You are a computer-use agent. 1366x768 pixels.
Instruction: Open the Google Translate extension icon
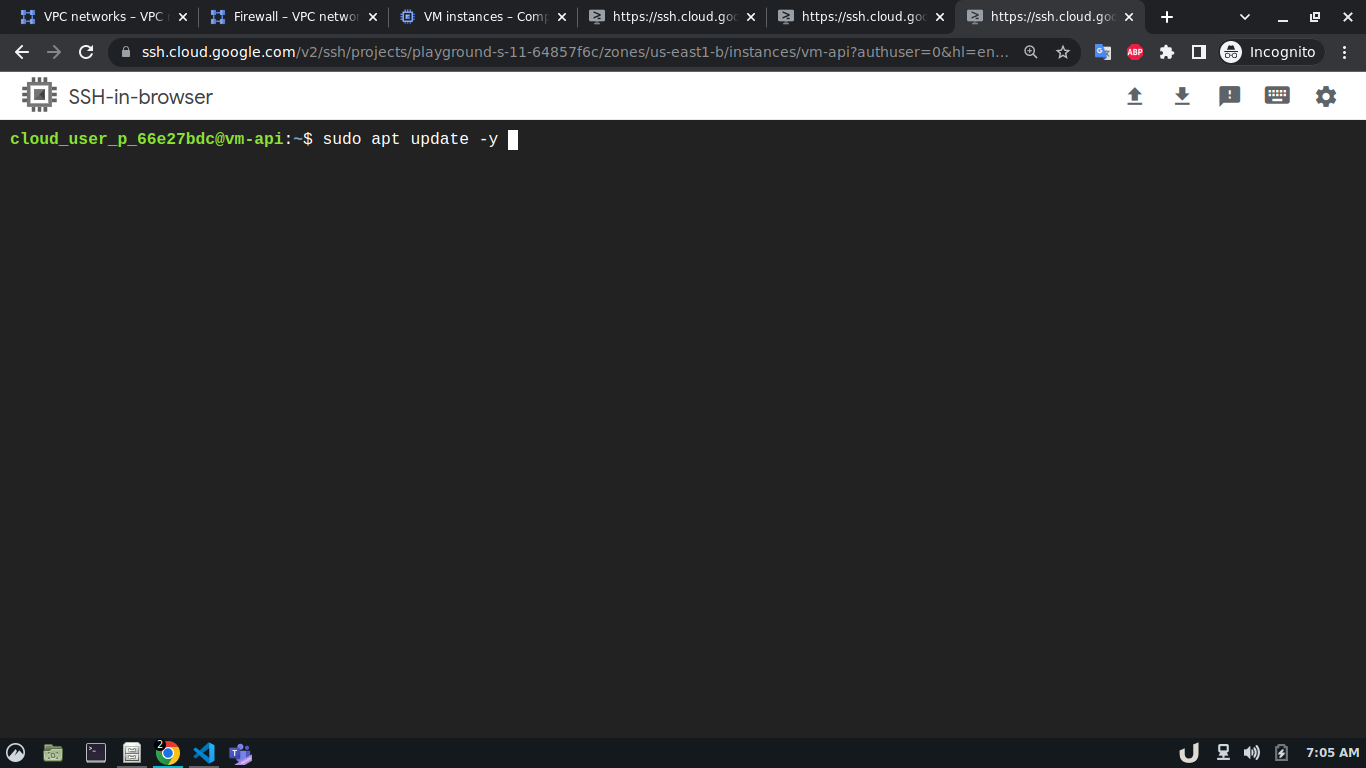point(1103,52)
